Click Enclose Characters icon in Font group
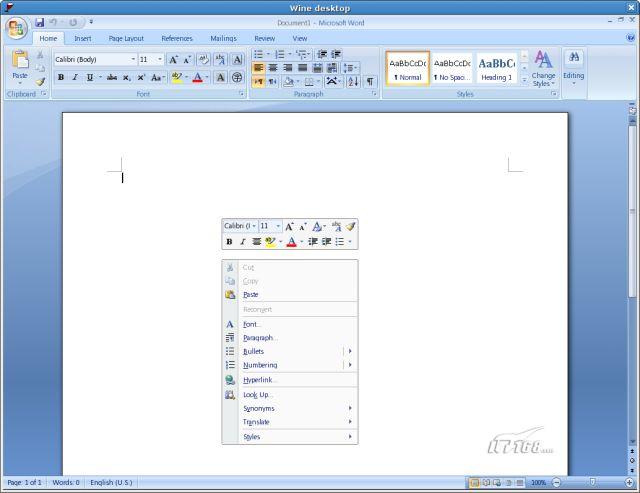 (237, 77)
